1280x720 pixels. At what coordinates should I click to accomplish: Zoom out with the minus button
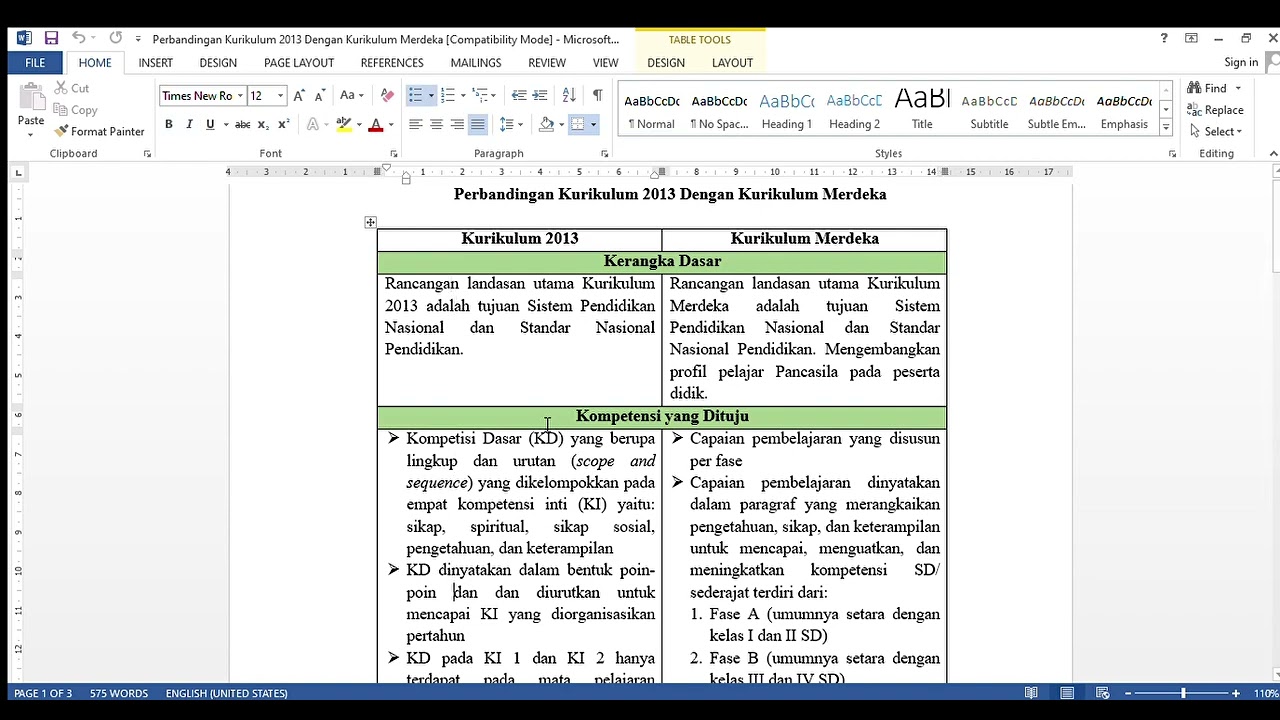(1128, 693)
